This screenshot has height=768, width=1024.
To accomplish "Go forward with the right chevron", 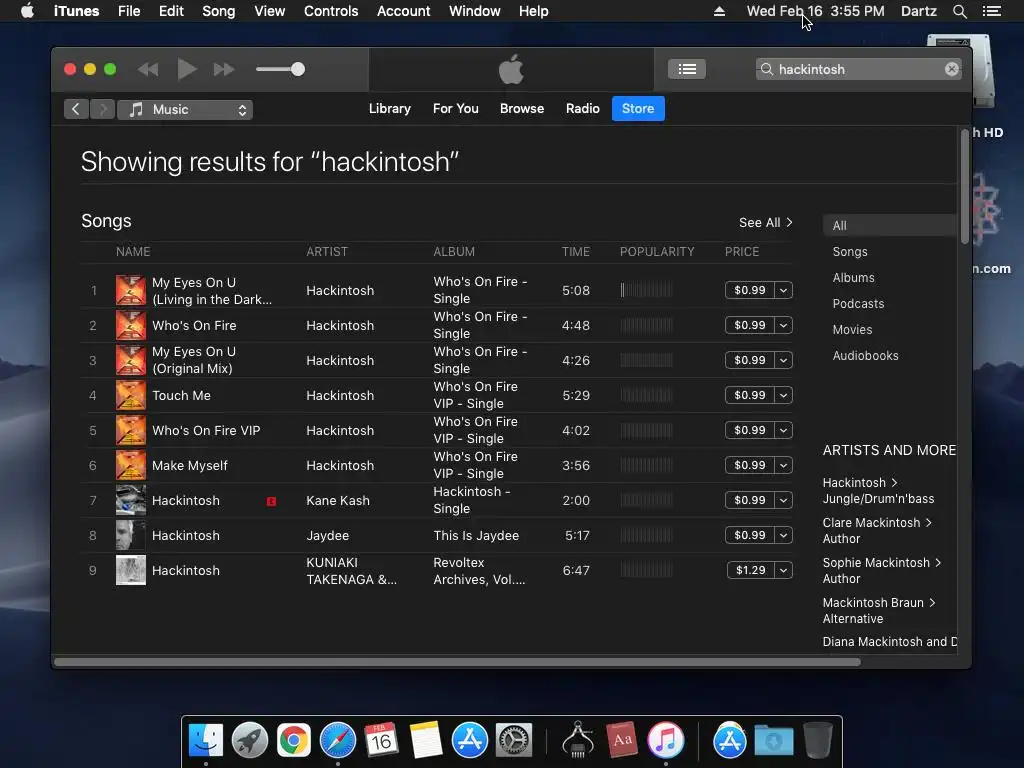I will [x=102, y=109].
